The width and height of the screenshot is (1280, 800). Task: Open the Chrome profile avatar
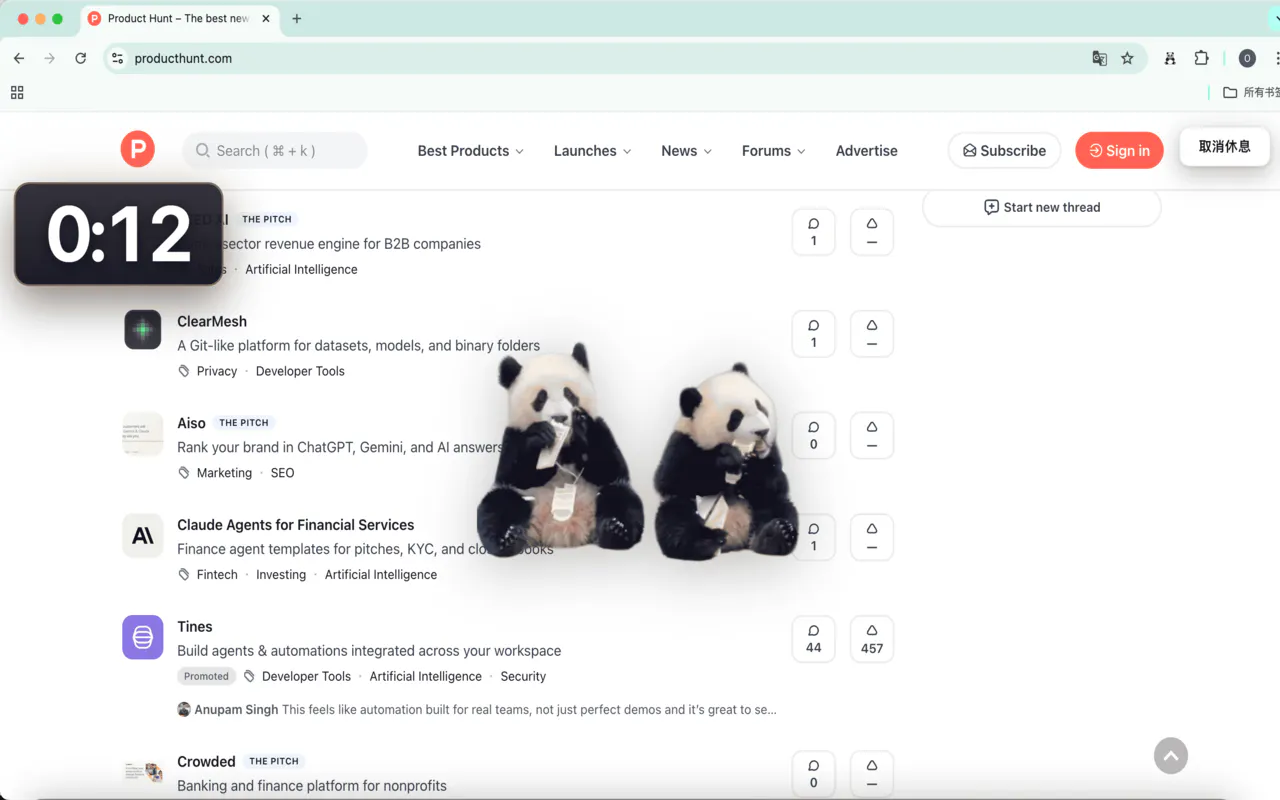tap(1247, 58)
